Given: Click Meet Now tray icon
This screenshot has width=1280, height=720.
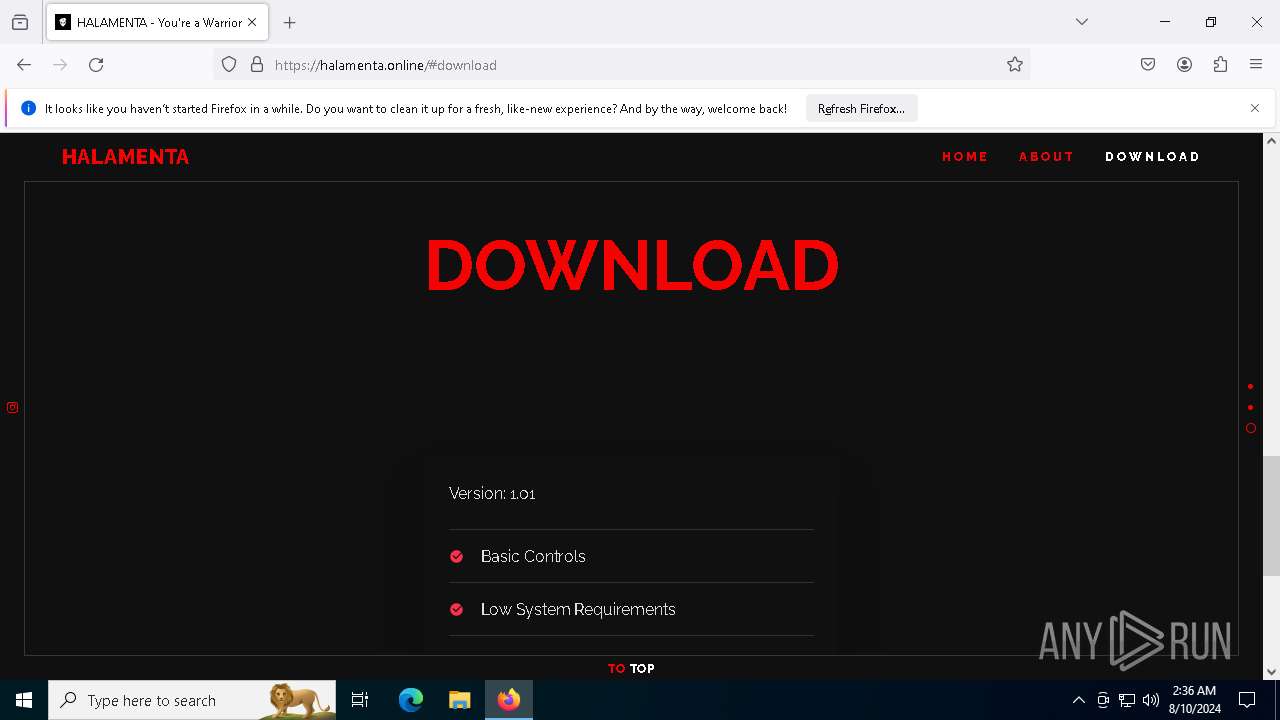Looking at the screenshot, I should pos(1103,700).
